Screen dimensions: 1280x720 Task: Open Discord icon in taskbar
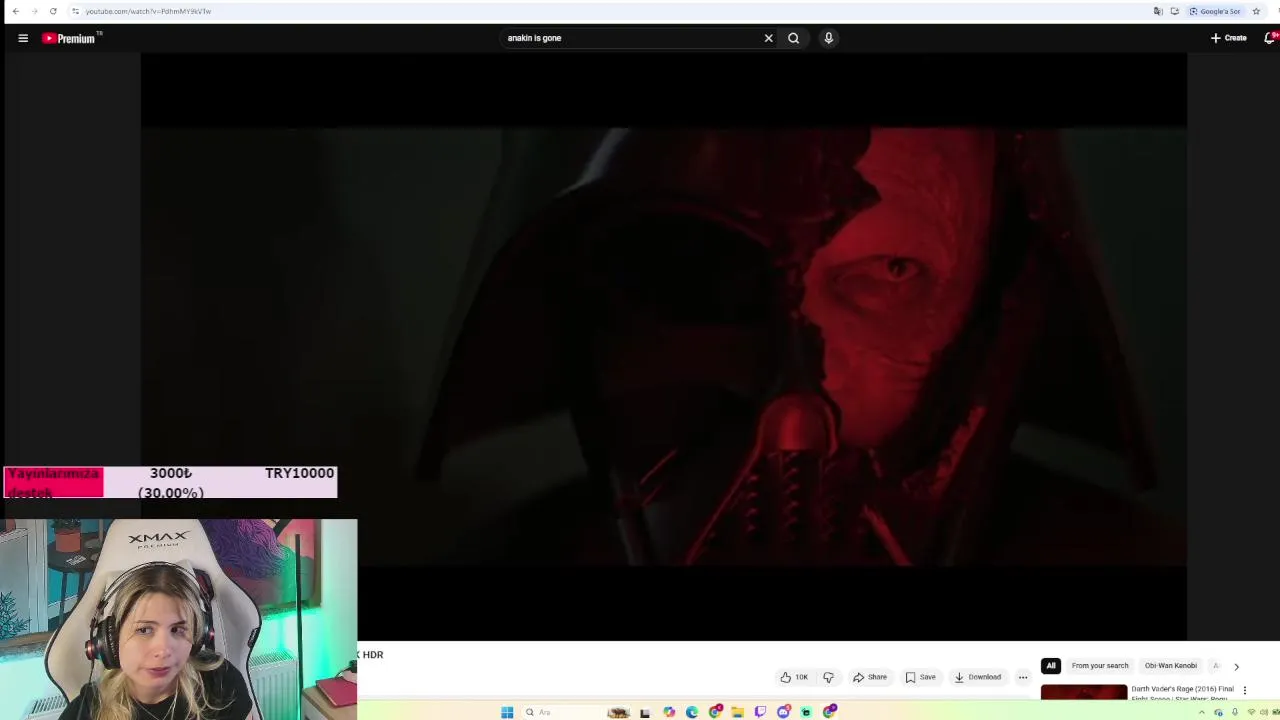click(x=783, y=712)
